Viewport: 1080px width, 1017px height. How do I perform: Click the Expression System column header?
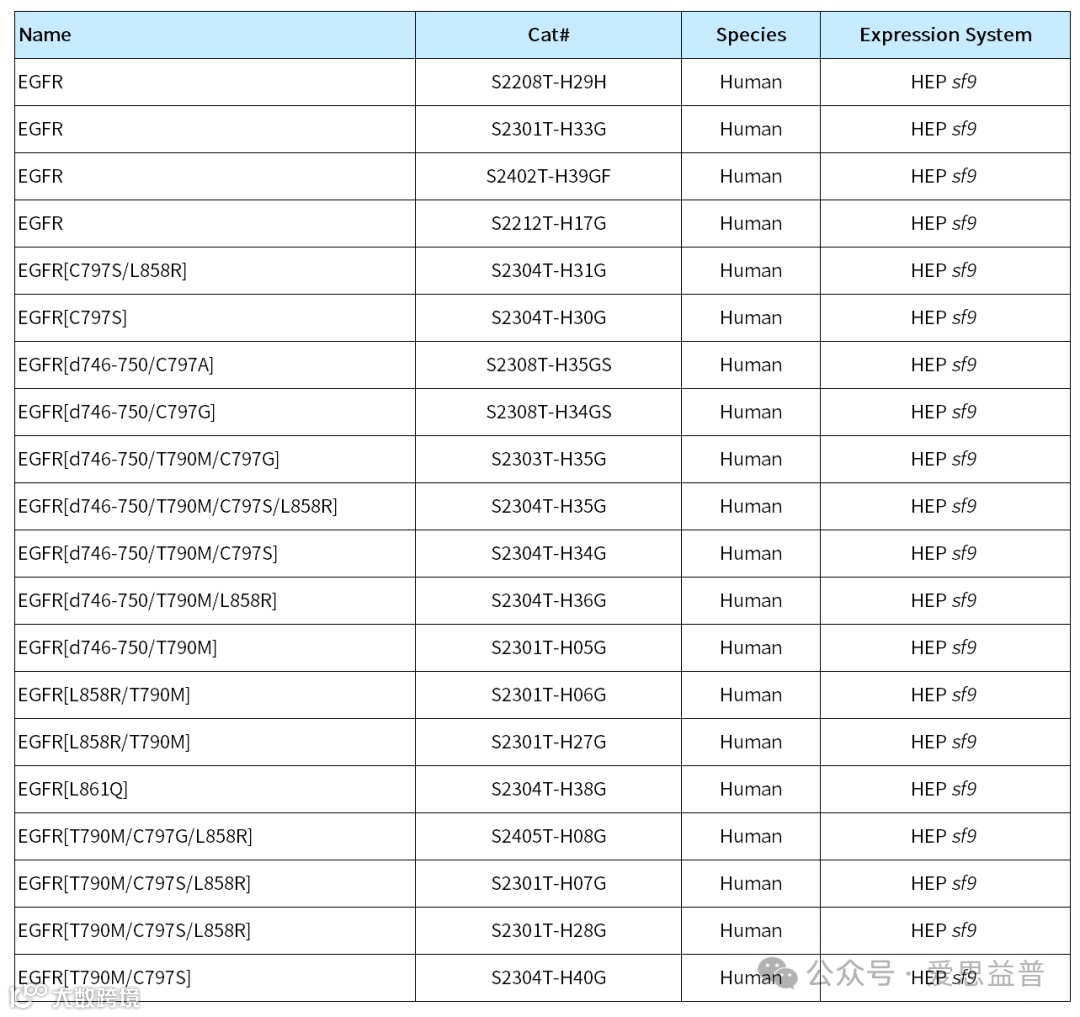pos(945,34)
